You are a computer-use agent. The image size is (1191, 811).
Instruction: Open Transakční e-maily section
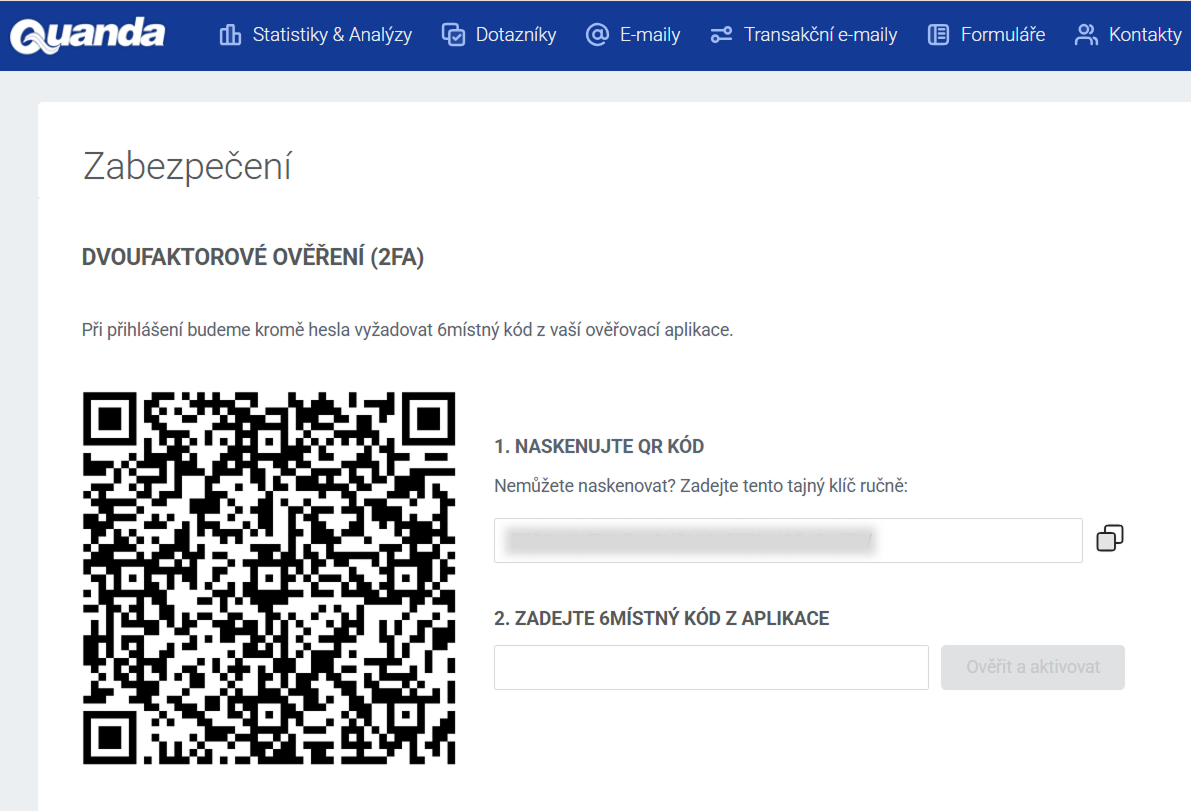(820, 35)
